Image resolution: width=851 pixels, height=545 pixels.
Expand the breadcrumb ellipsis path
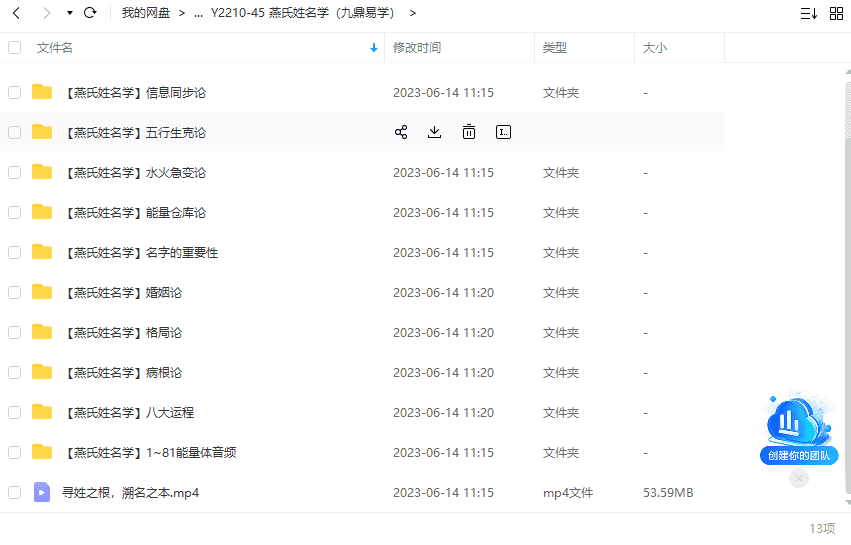click(197, 13)
